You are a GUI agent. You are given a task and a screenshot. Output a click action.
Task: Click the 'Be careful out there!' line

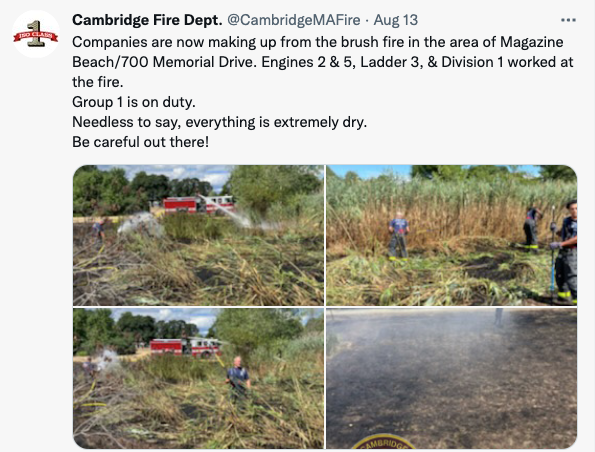coord(140,142)
